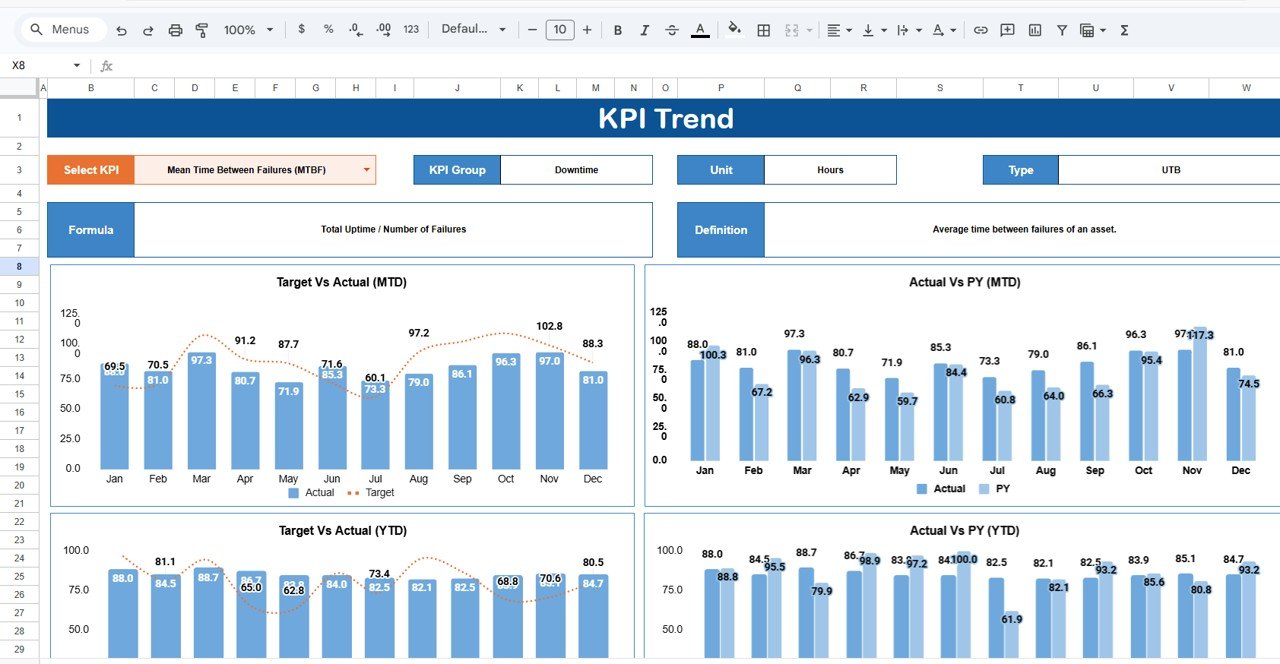Open the text color picker
This screenshot has width=1280, height=664.
(x=700, y=30)
